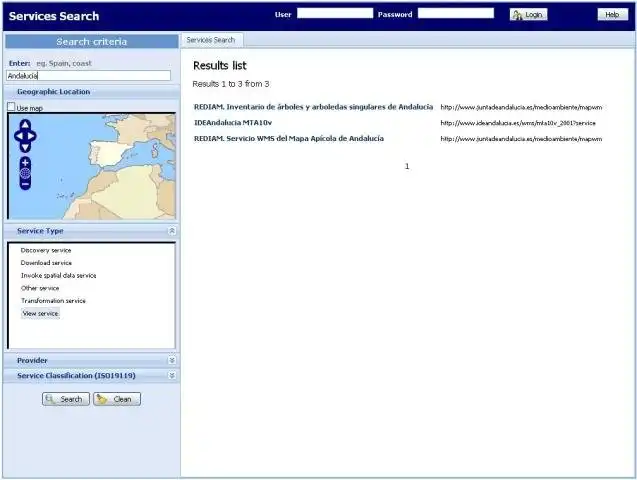Select Download service in Service Type list
The height and width of the screenshot is (480, 637).
click(x=46, y=263)
